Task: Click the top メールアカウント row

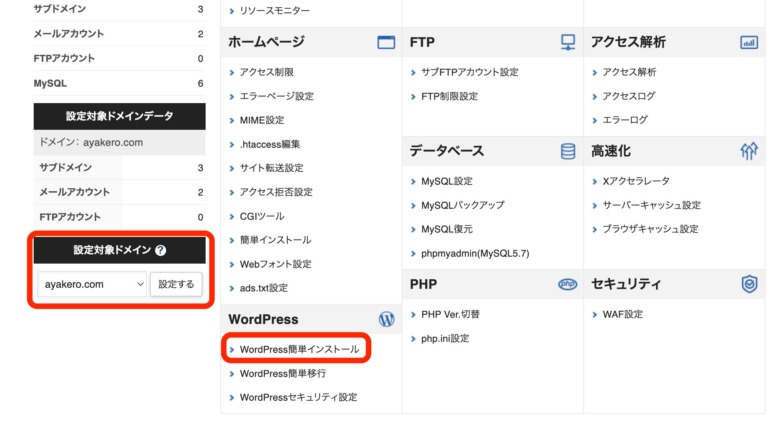Action: 119,34
